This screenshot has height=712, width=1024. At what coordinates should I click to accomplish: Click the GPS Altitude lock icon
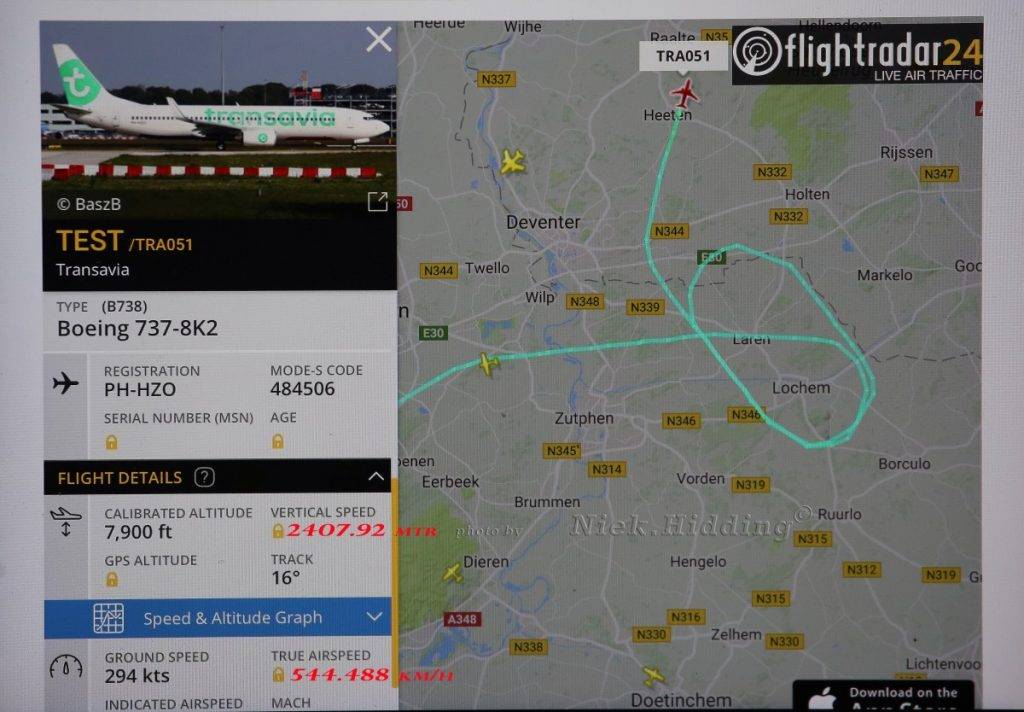112,579
